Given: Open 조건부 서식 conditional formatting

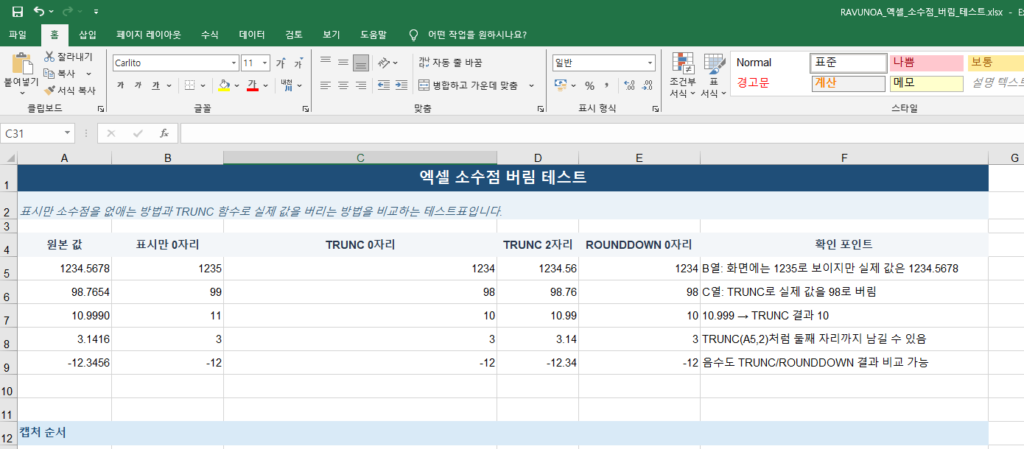Looking at the screenshot, I should tap(683, 75).
